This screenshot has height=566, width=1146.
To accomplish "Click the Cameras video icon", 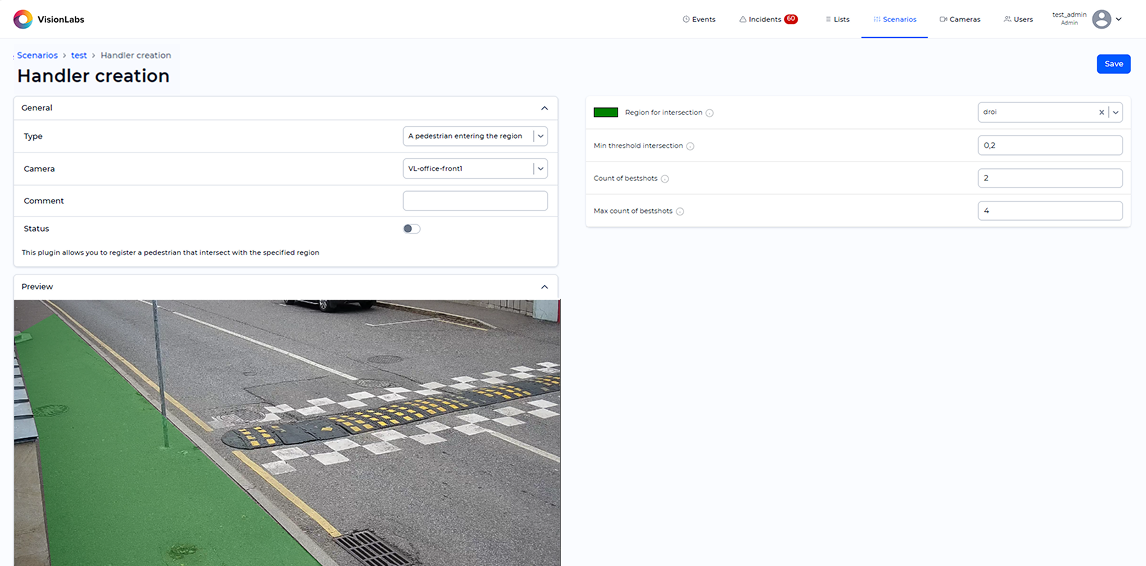I will point(944,19).
